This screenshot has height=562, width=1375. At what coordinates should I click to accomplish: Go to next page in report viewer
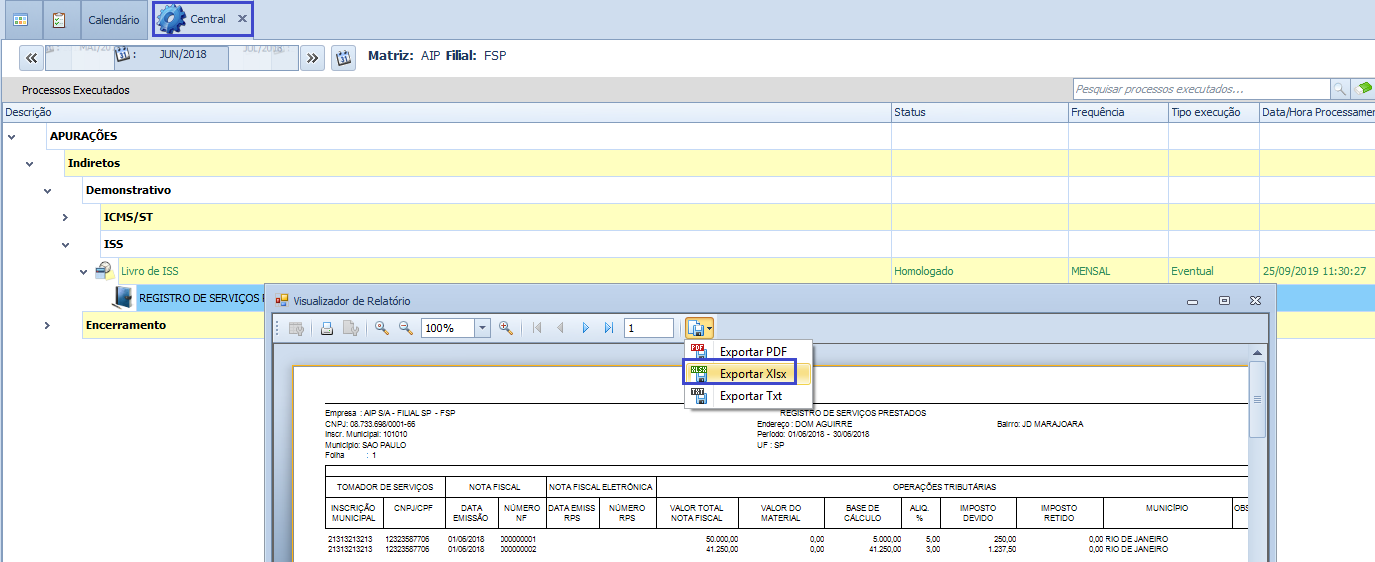click(585, 328)
